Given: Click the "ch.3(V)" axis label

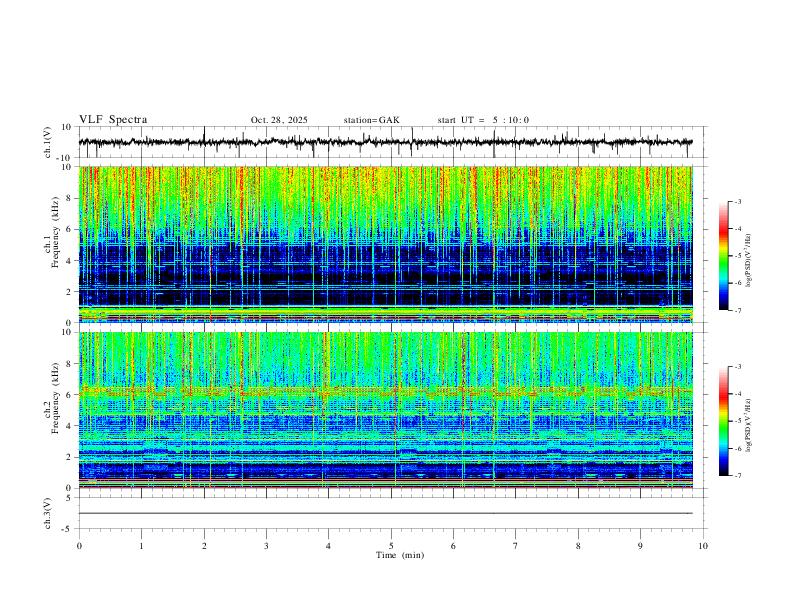Looking at the screenshot, I should tap(47, 513).
